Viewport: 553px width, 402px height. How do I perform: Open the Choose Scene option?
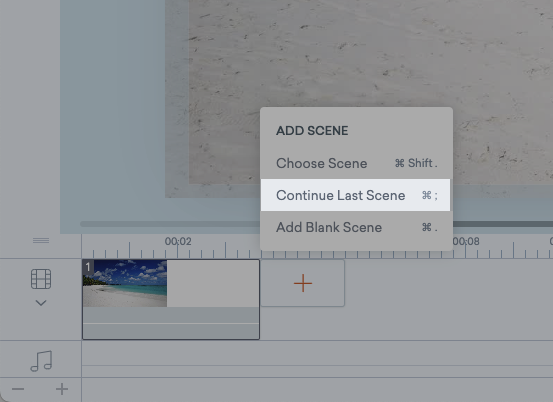[356, 163]
